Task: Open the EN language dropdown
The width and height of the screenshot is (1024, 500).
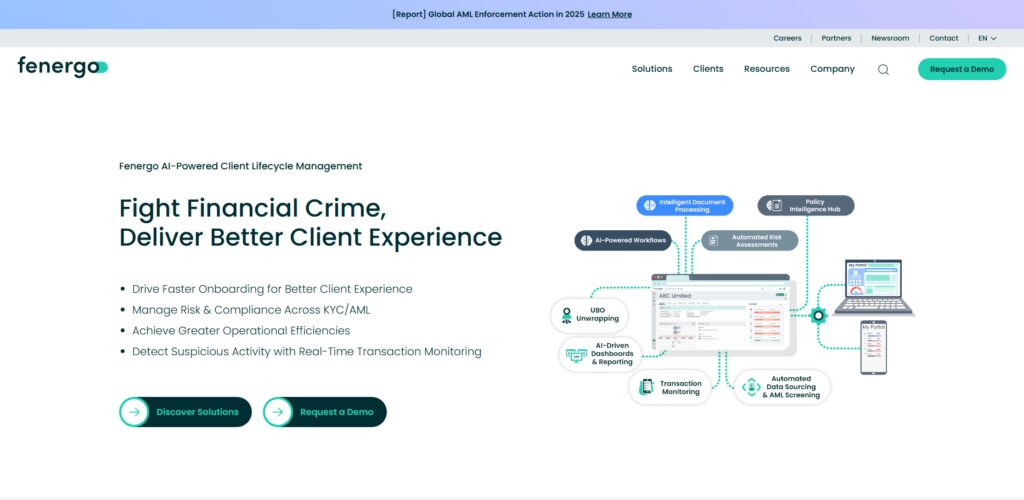Action: tap(987, 39)
